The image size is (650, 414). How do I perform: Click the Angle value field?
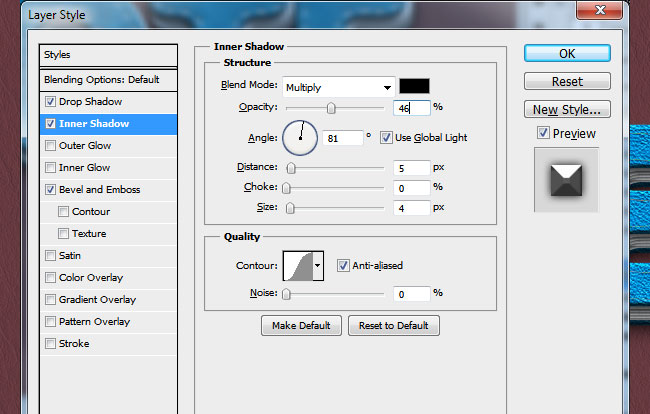pos(343,138)
